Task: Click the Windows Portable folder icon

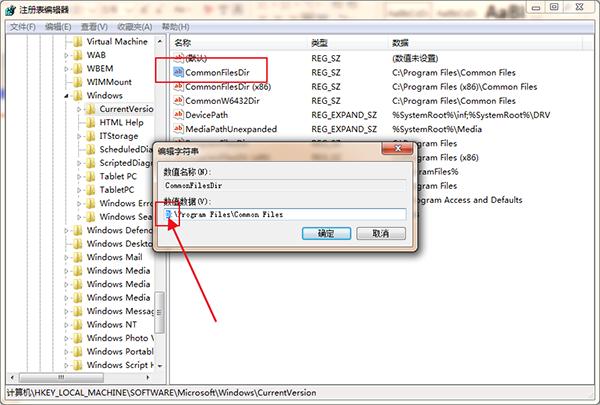Action: pos(78,351)
